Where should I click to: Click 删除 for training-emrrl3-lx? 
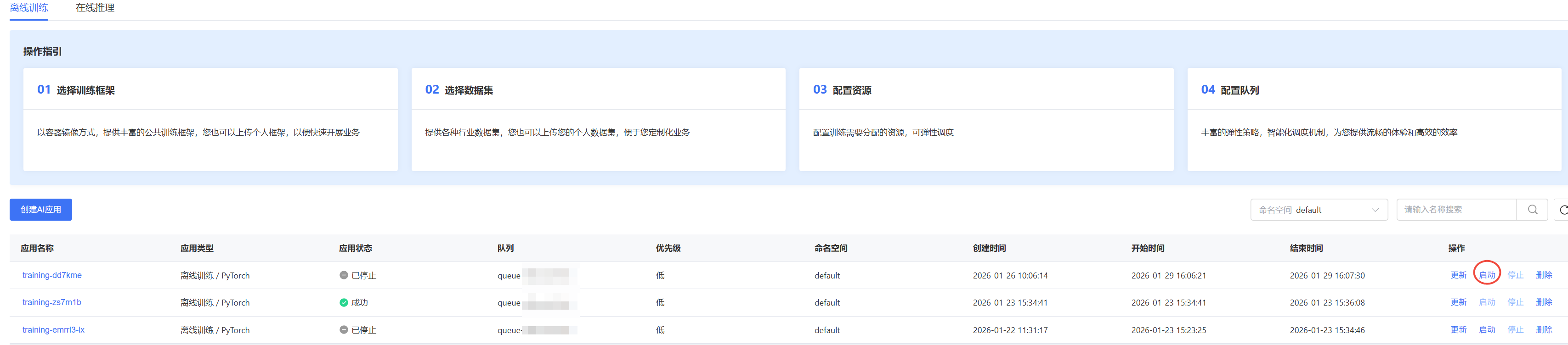point(1543,330)
